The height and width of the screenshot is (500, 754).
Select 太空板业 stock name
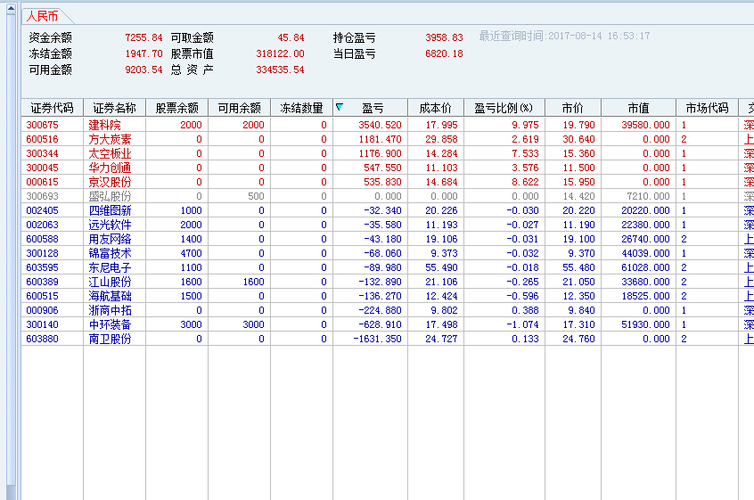coord(110,154)
